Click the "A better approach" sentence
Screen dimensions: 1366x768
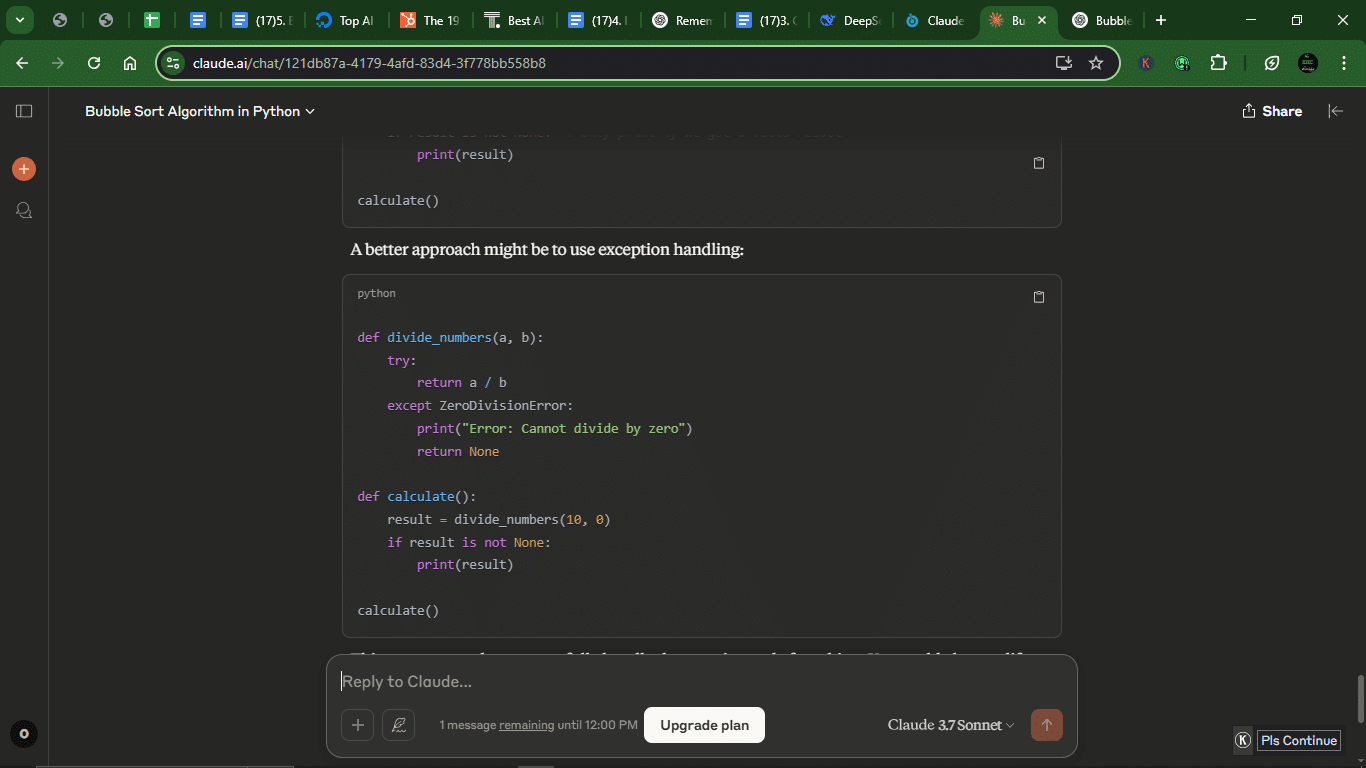(x=547, y=249)
